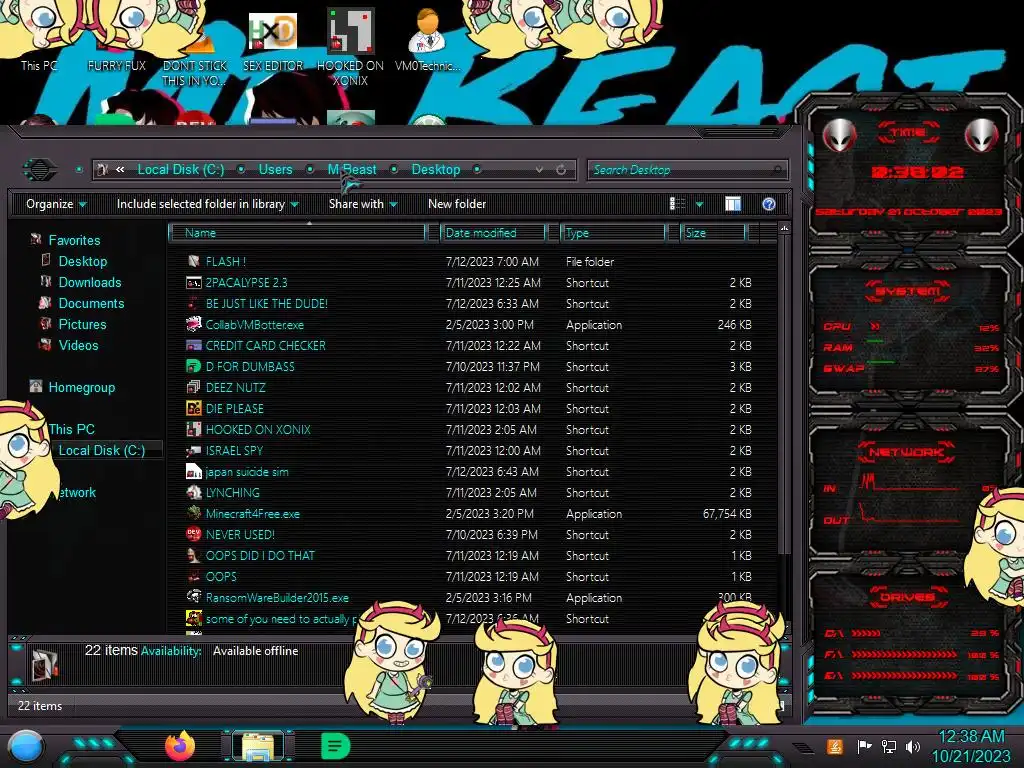Open the green notes app on taskbar
This screenshot has width=1024, height=768.
click(x=336, y=746)
